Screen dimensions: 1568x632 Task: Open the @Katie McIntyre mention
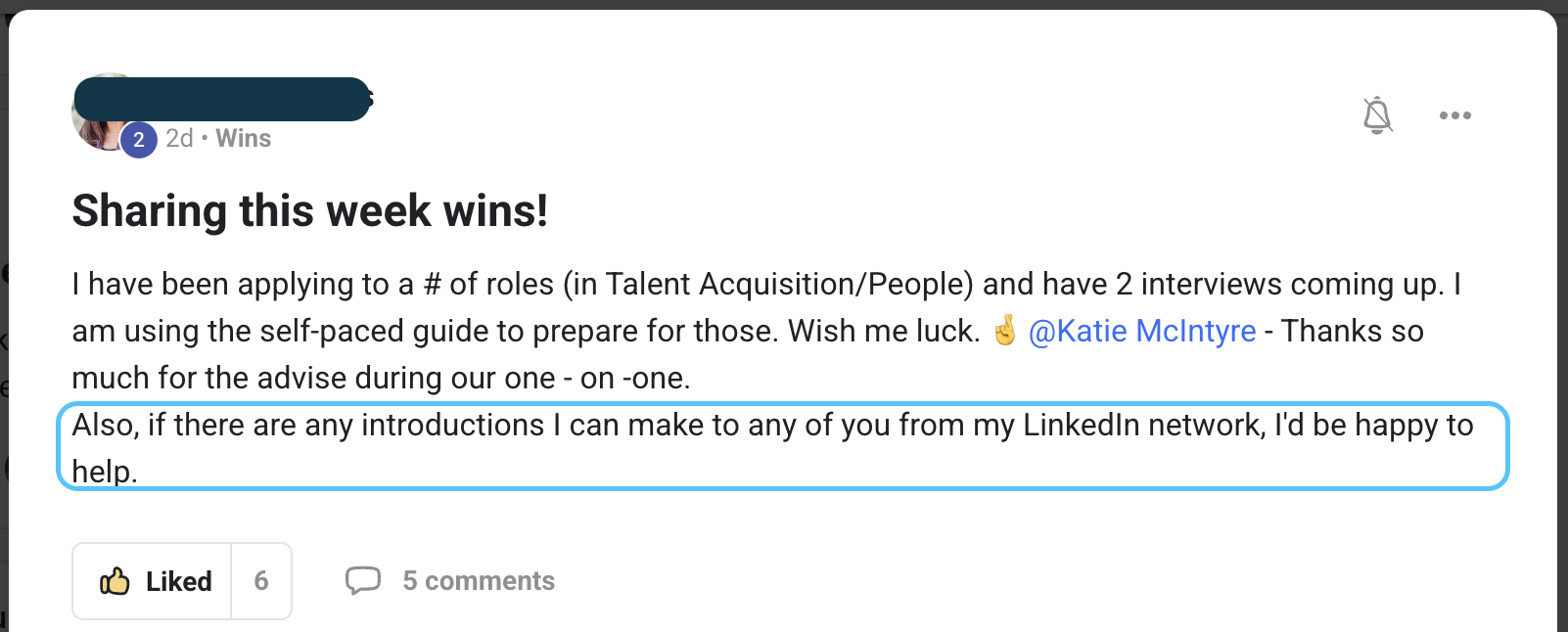click(1142, 332)
